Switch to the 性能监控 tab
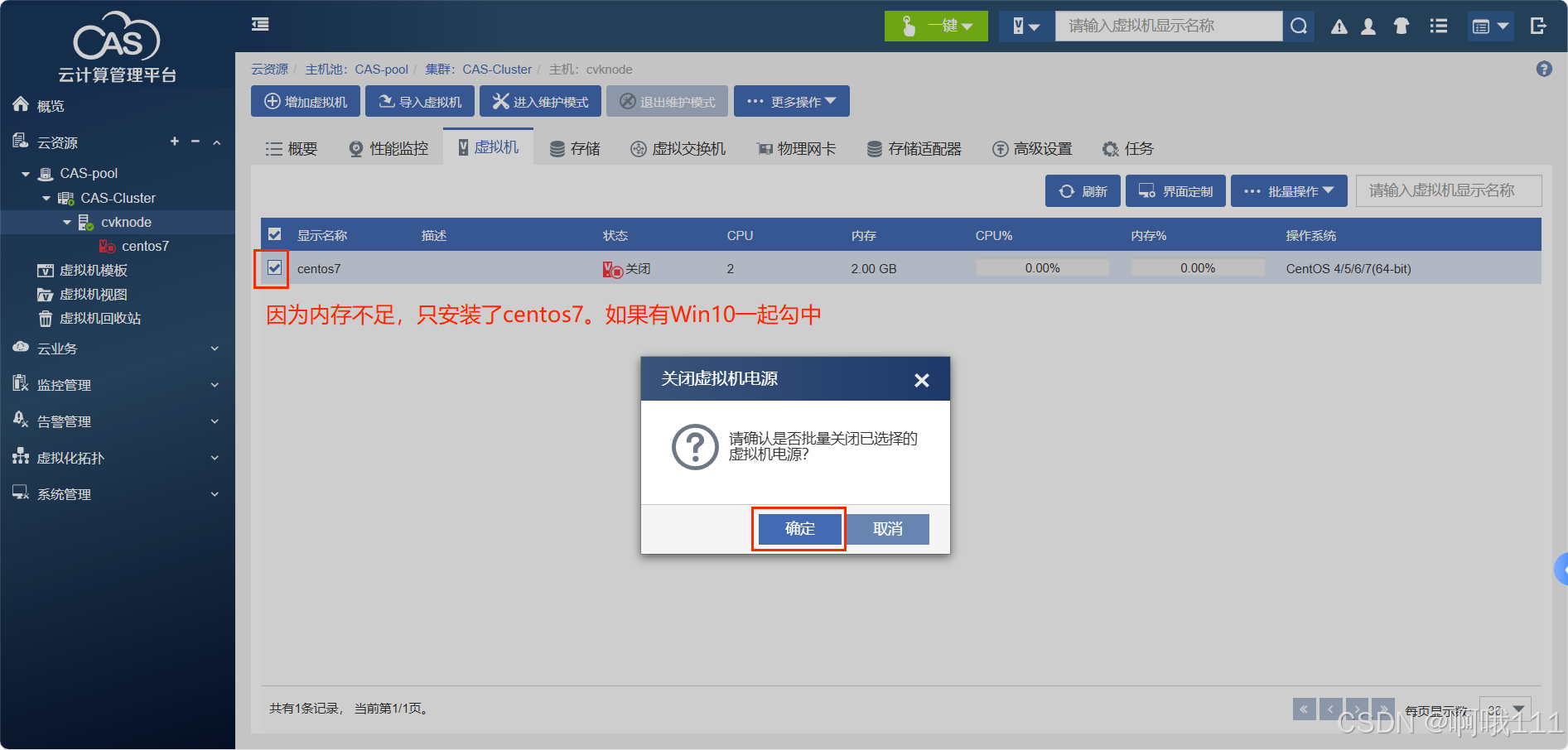This screenshot has height=750, width=1568. 388,149
